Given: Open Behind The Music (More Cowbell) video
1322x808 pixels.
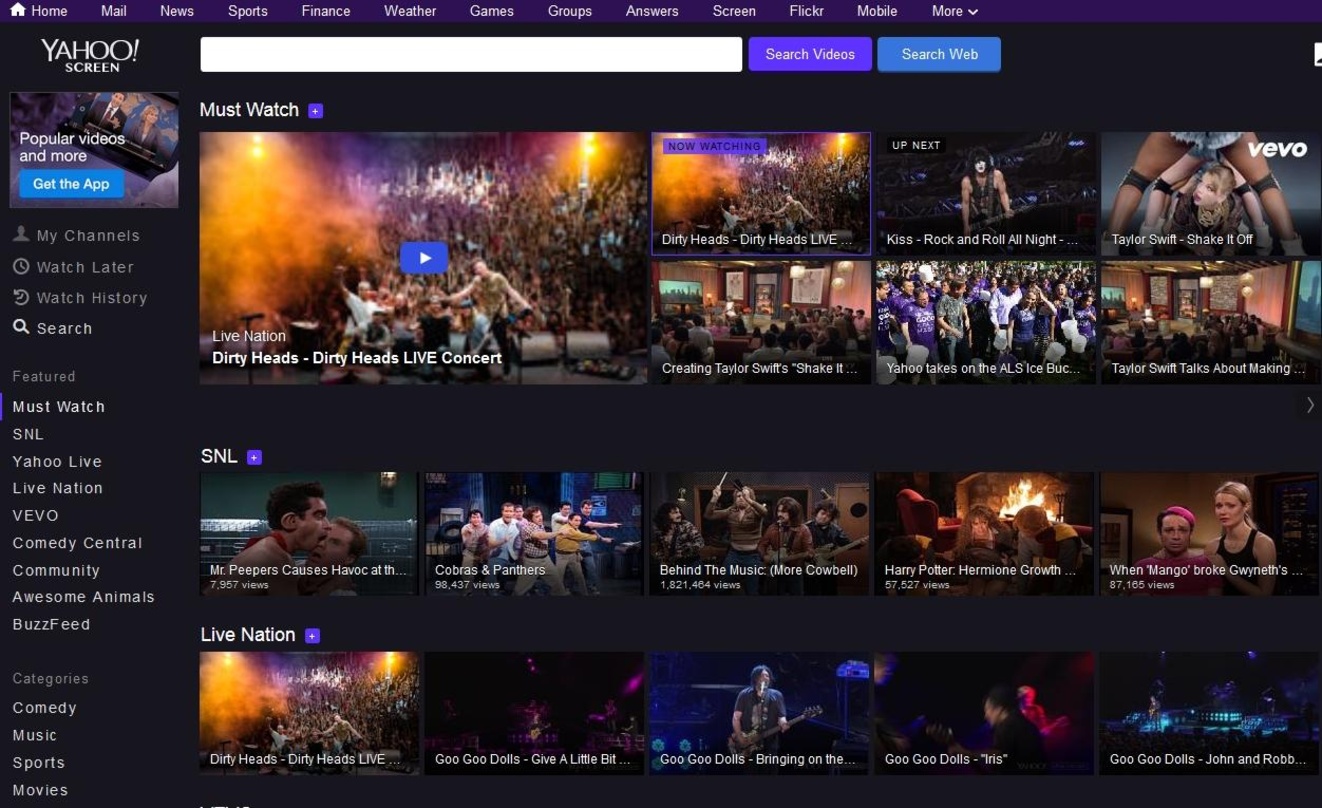Looking at the screenshot, I should click(759, 534).
